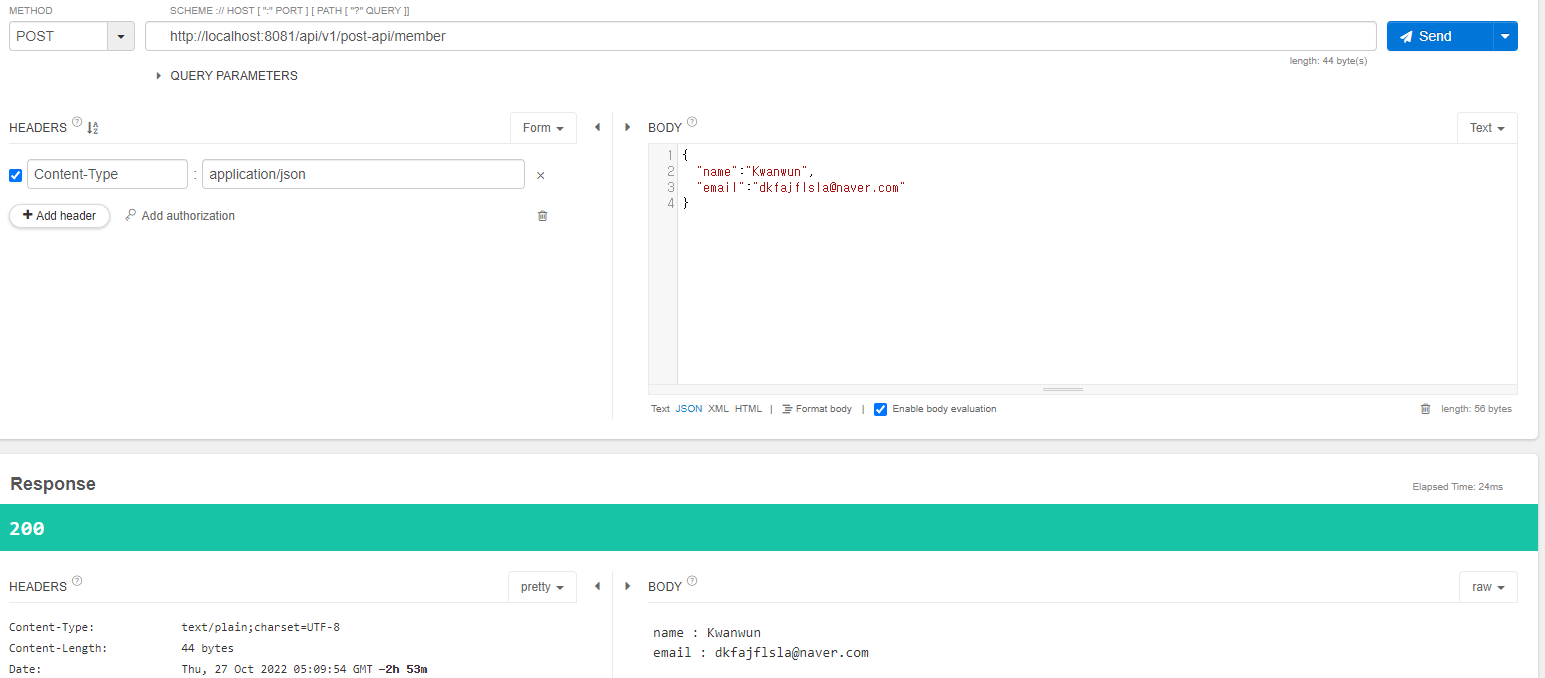Click help icon next to request BODY
The width and height of the screenshot is (1545, 678).
tap(692, 123)
